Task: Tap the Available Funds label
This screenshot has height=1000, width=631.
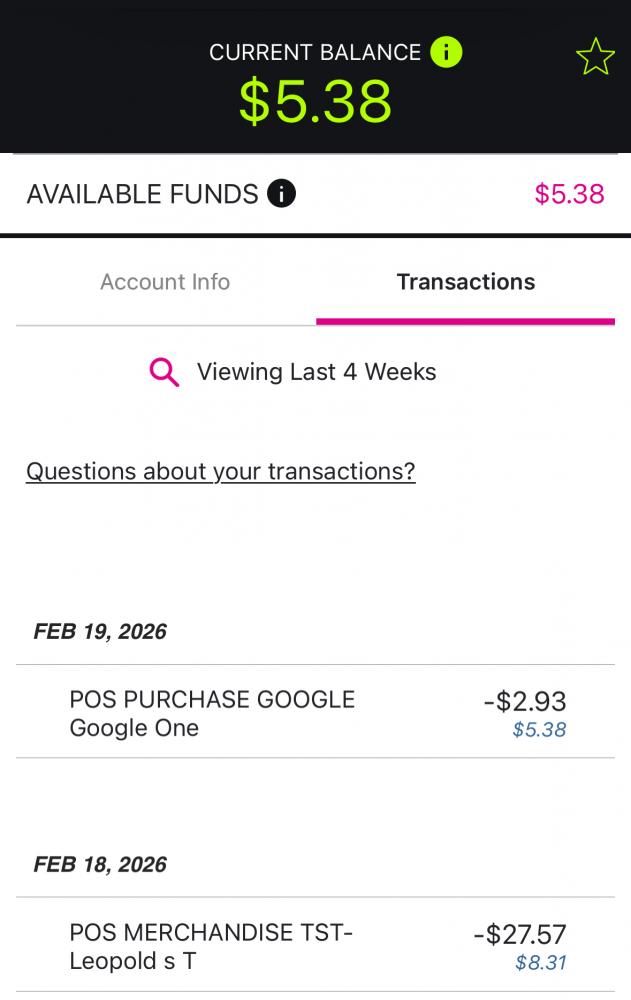Action: [142, 194]
